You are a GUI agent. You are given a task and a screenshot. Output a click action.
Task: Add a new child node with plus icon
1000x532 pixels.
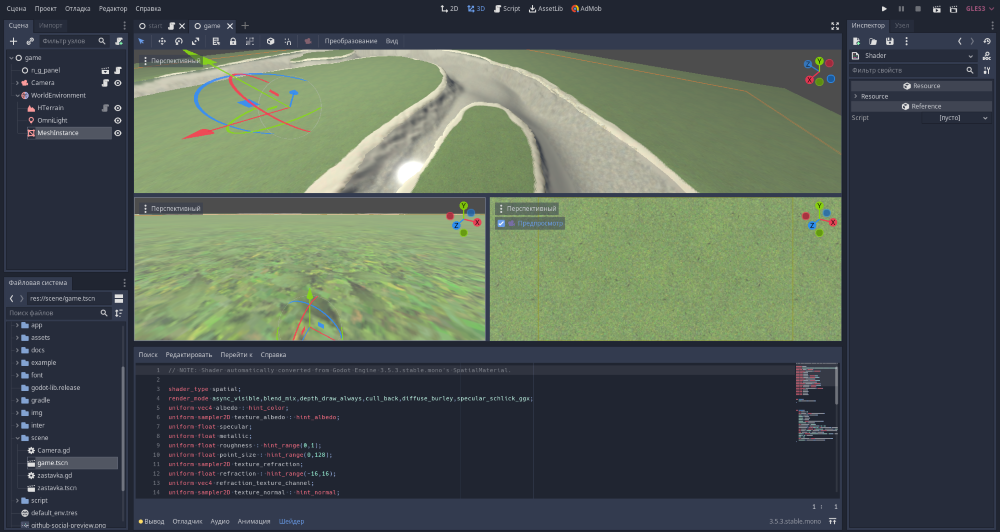click(13, 41)
